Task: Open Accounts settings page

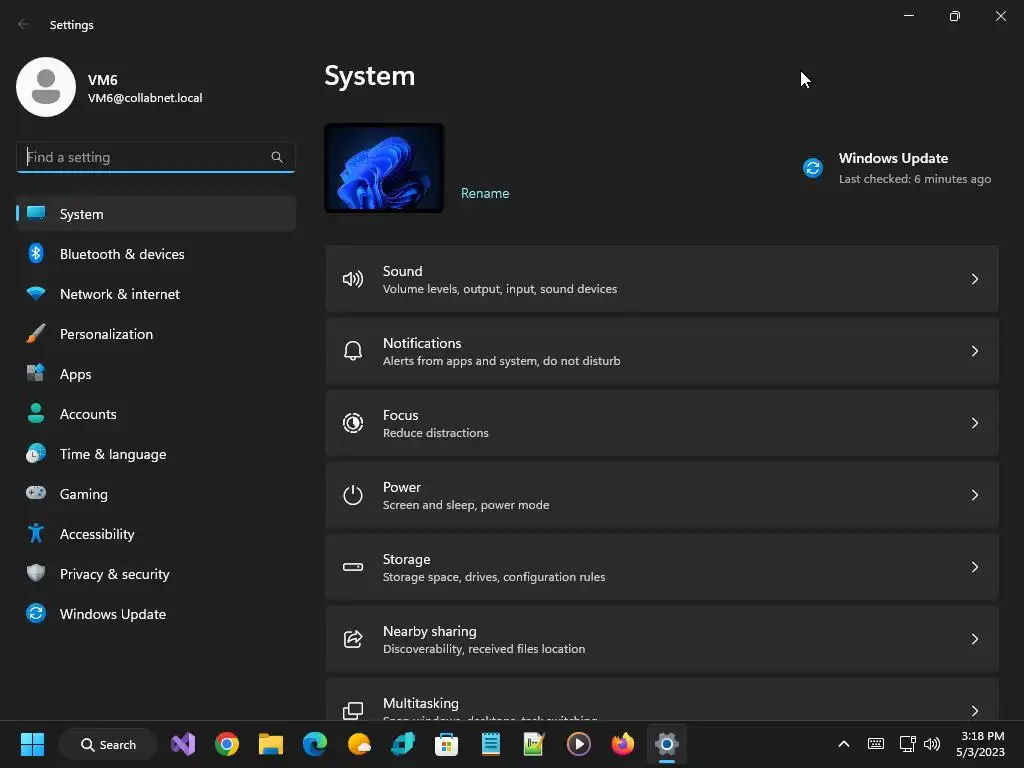Action: [156, 414]
